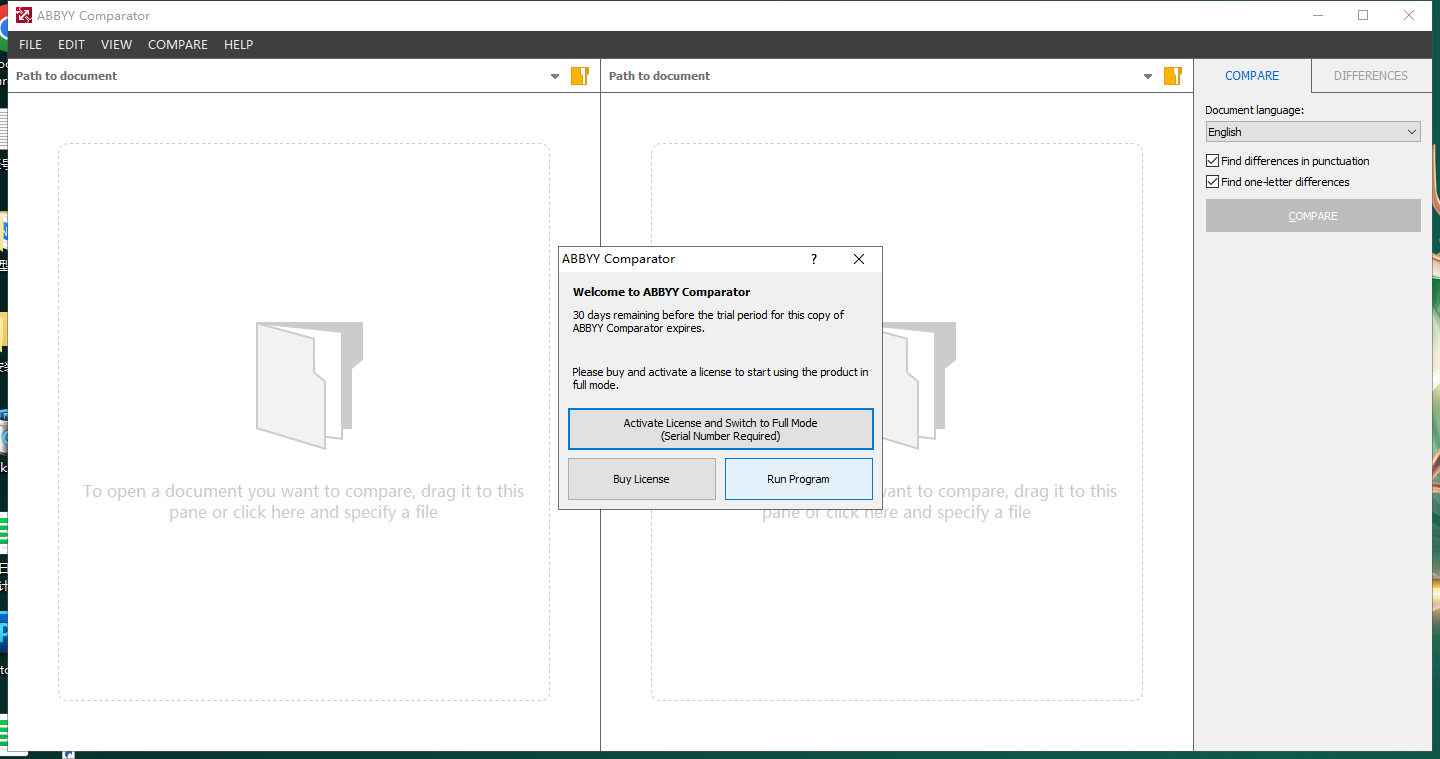Expand left Path to document dropdown arrow
The height and width of the screenshot is (759, 1440).
pos(555,76)
